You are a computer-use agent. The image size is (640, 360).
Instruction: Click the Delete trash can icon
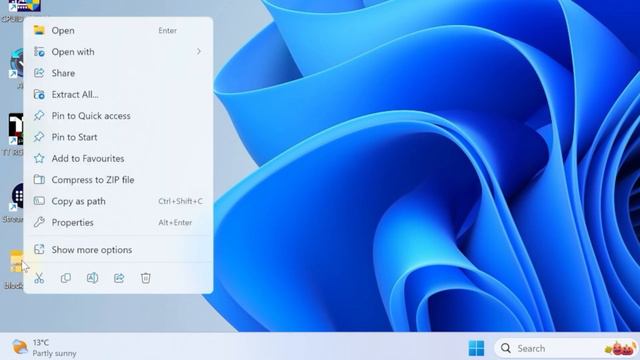tap(146, 278)
